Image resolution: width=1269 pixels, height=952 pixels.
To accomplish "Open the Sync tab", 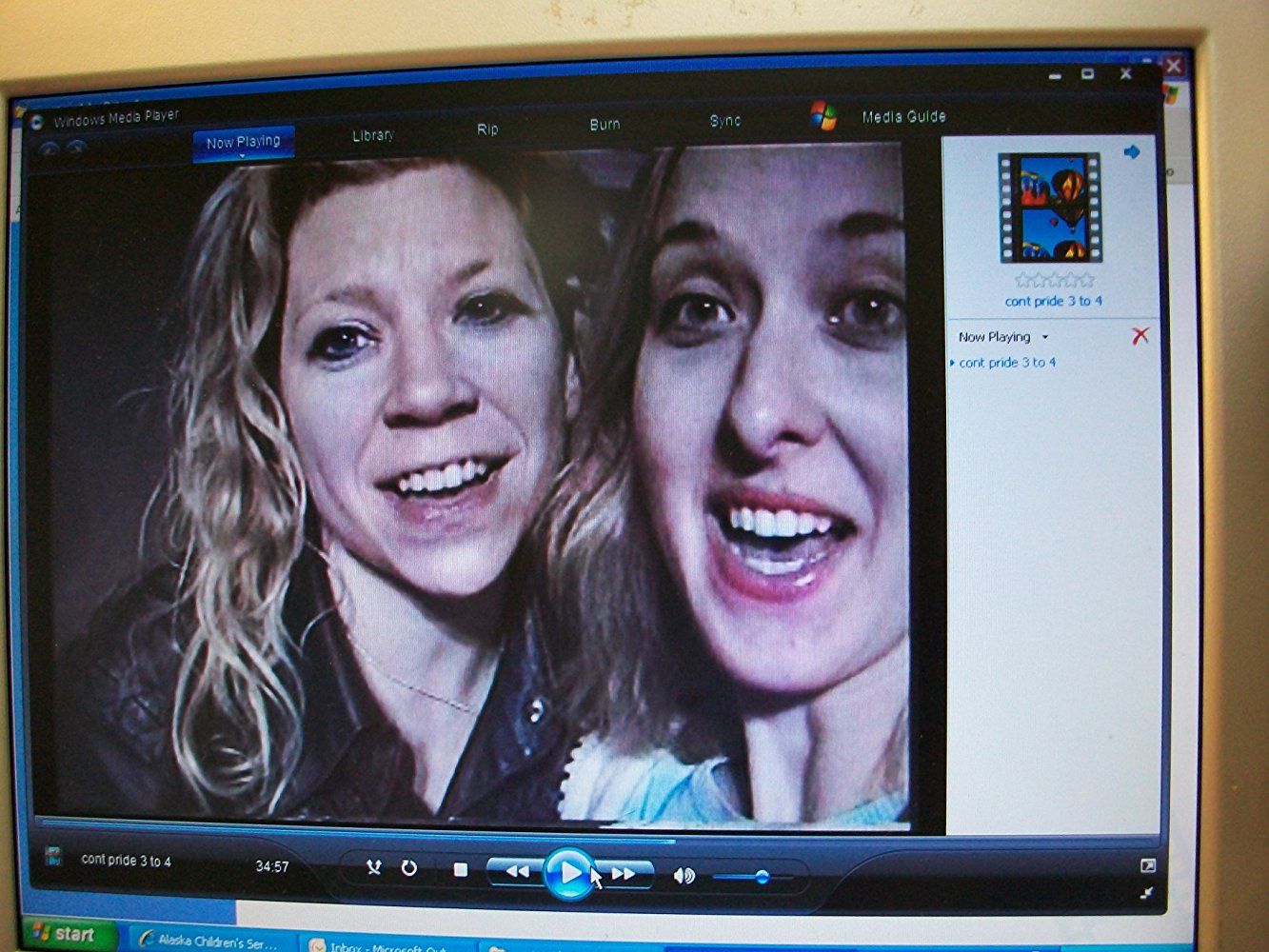I will click(724, 121).
